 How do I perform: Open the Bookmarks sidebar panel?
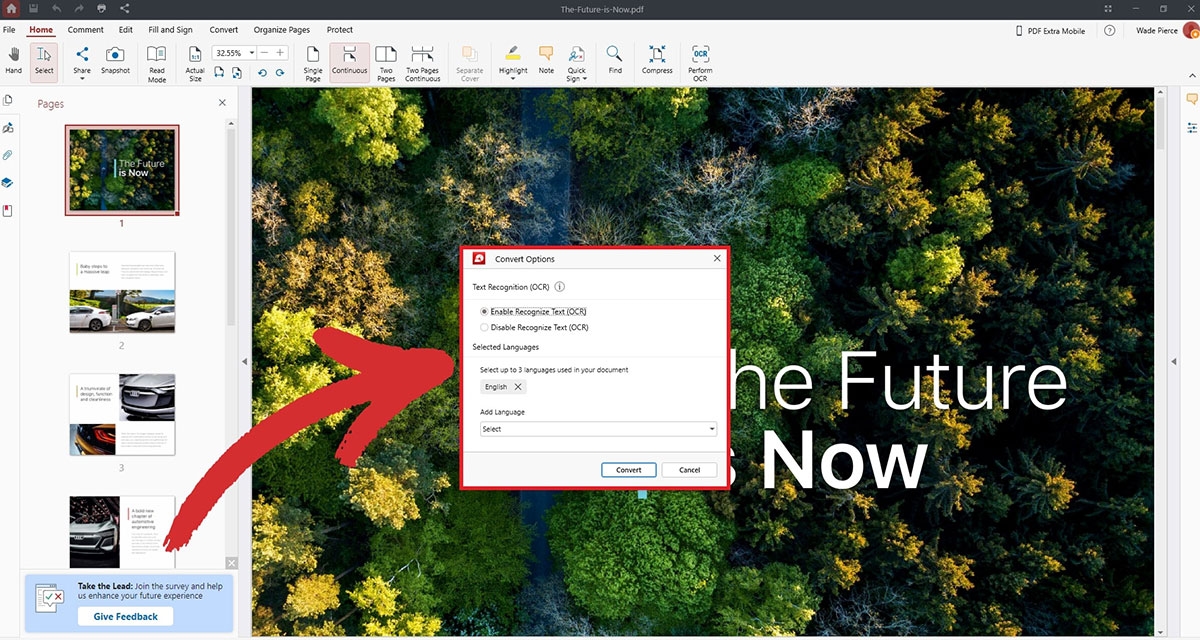(x=8, y=211)
